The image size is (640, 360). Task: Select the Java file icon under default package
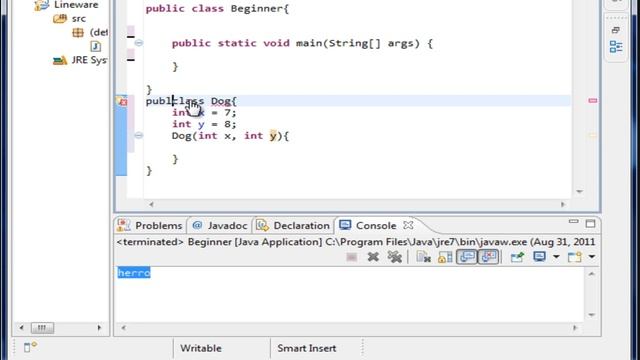click(x=96, y=46)
